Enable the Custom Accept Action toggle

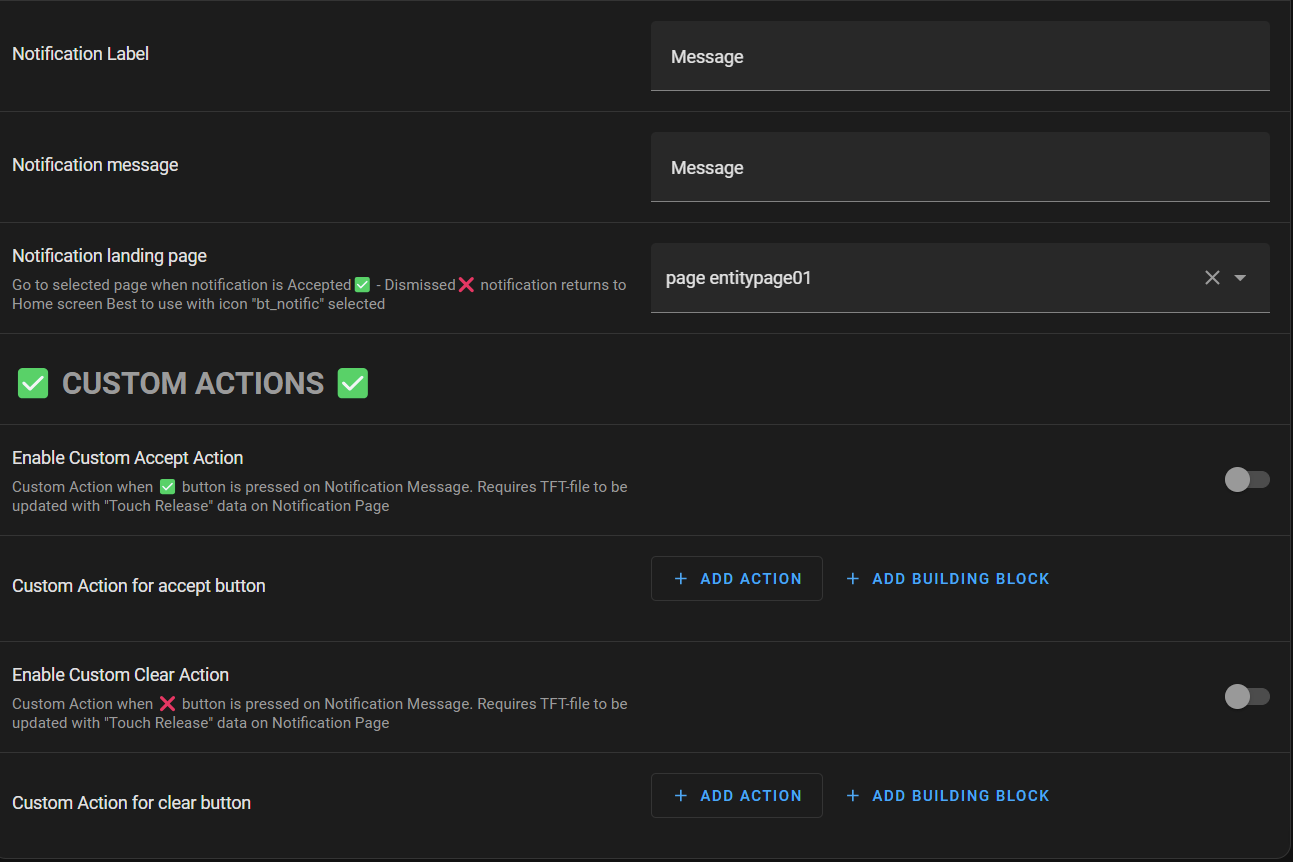(1246, 479)
